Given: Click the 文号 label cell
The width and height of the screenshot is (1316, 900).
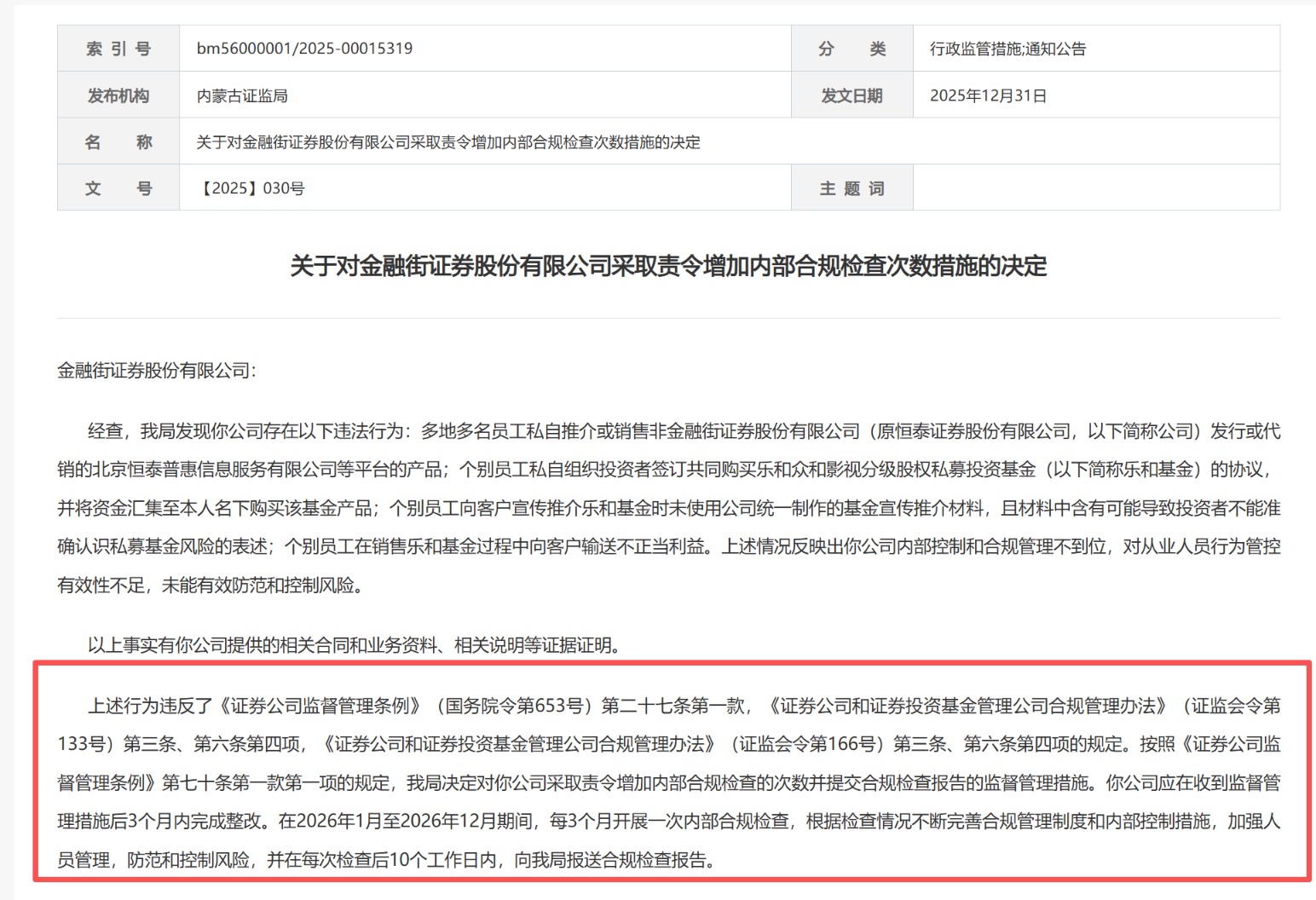Looking at the screenshot, I should point(118,188).
